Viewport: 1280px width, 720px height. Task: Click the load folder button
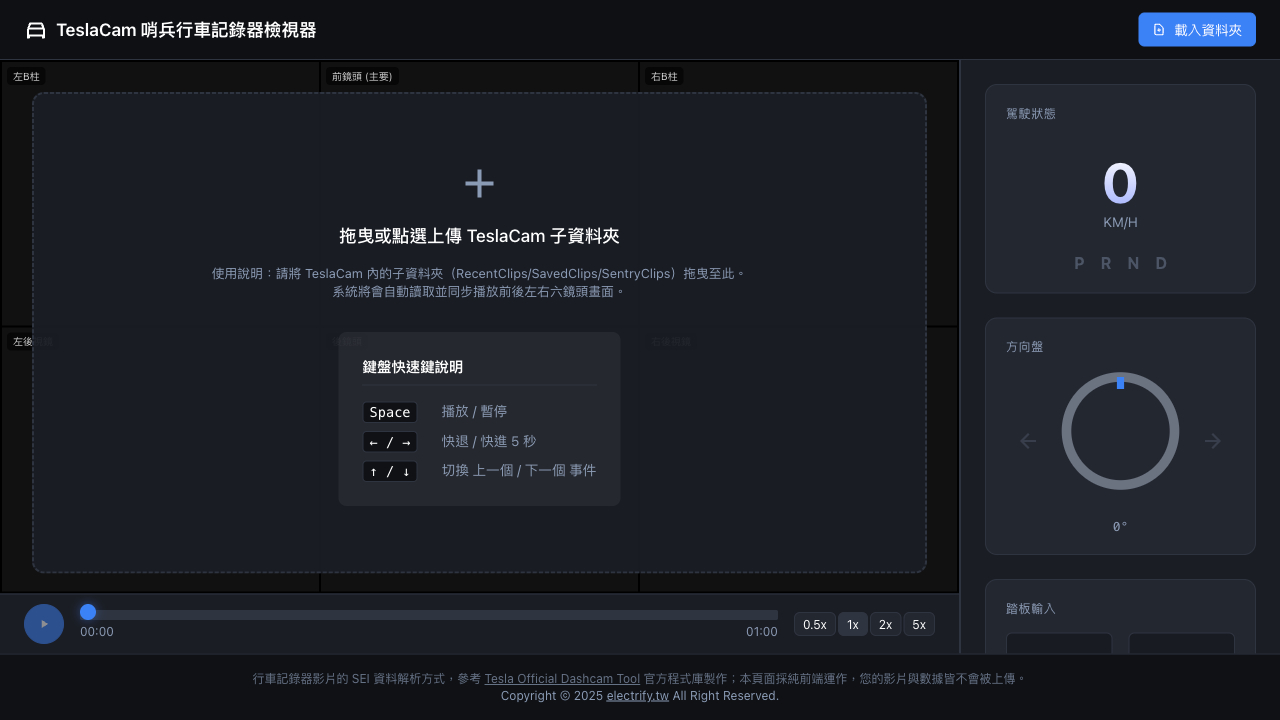point(1196,30)
